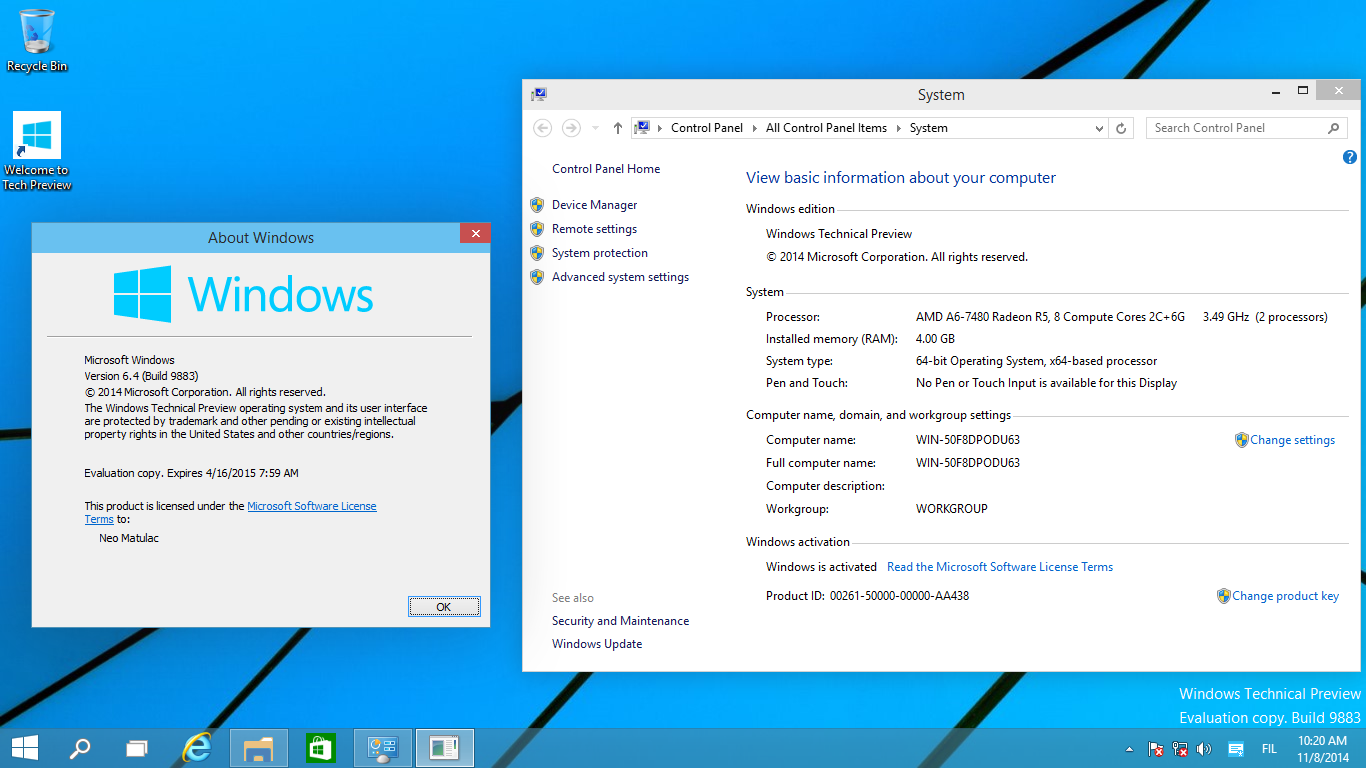The image size is (1366, 768).
Task: Refresh the current Control Panel page
Action: coord(1120,128)
